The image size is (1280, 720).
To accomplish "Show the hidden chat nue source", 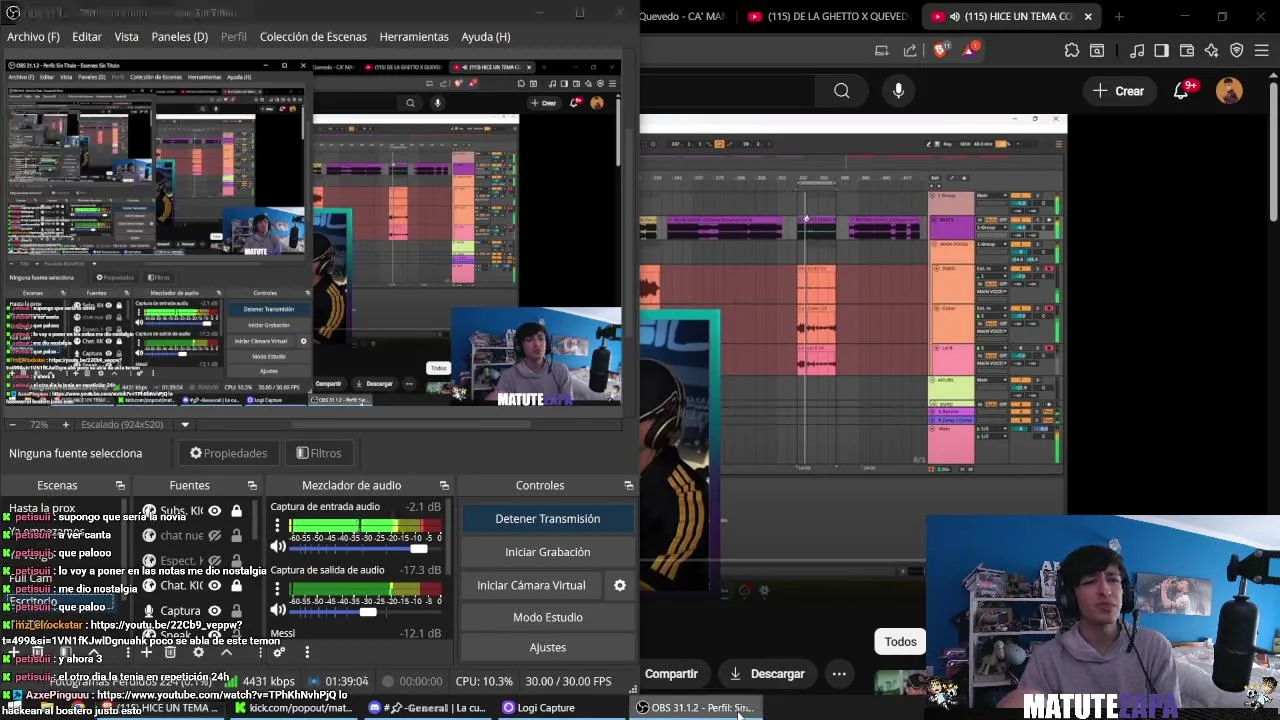I will [x=214, y=535].
